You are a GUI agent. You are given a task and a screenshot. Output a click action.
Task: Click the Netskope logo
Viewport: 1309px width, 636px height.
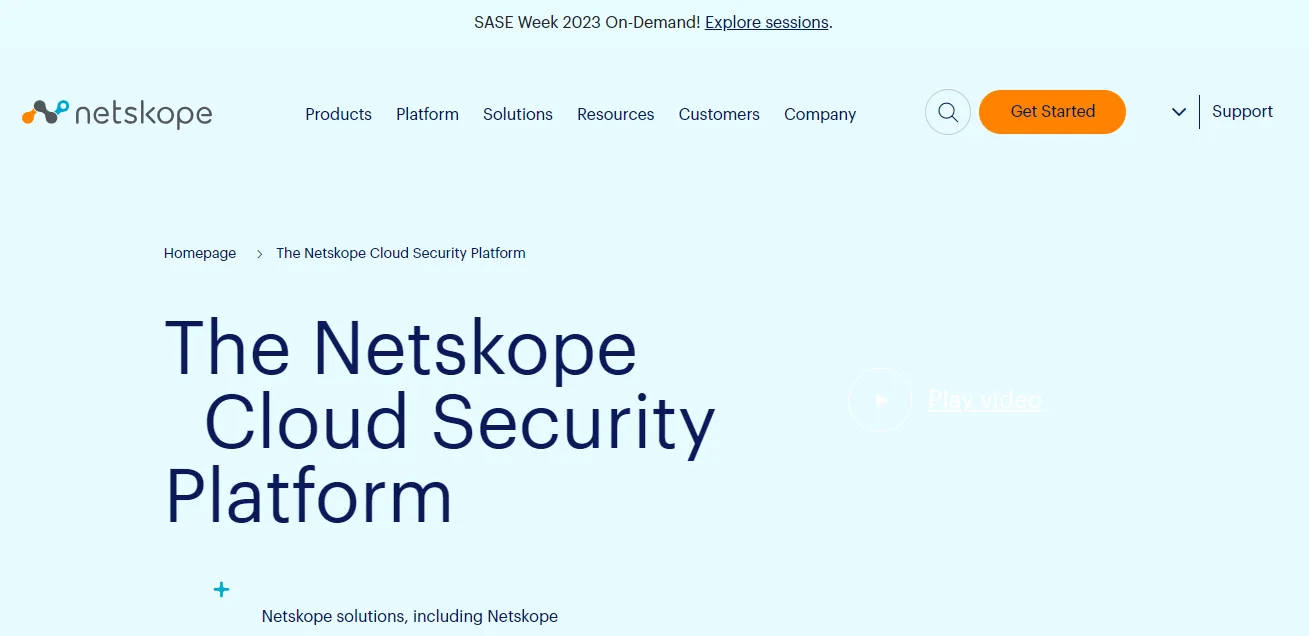(x=117, y=113)
